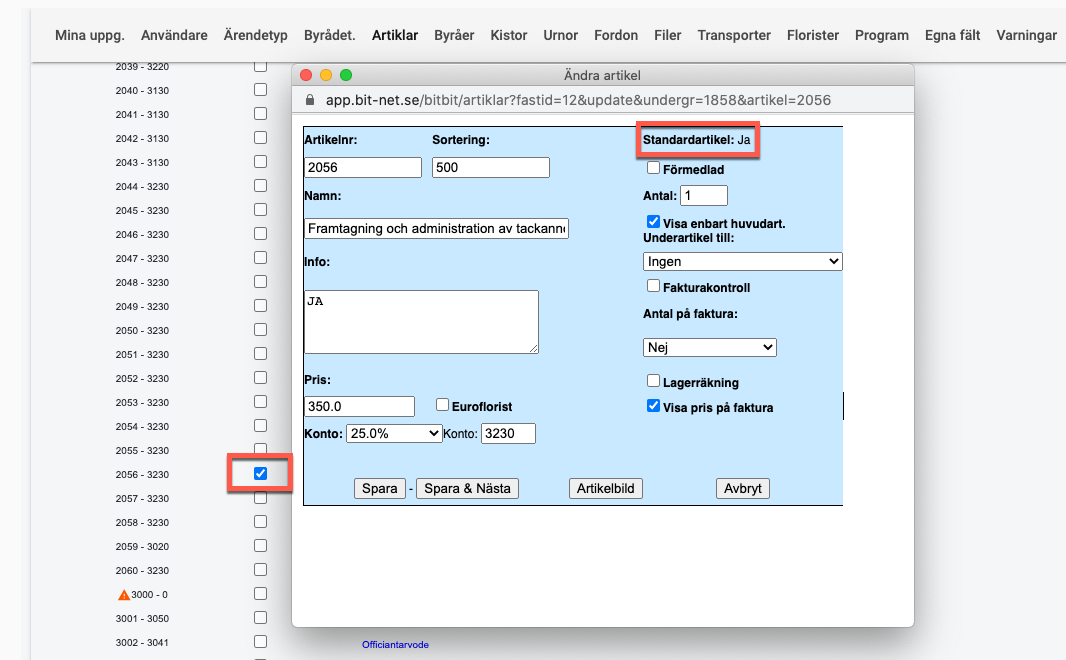Screen dimensions: 1066x660
Task: Enable the Fakturakontroll checkbox
Action: 653,286
